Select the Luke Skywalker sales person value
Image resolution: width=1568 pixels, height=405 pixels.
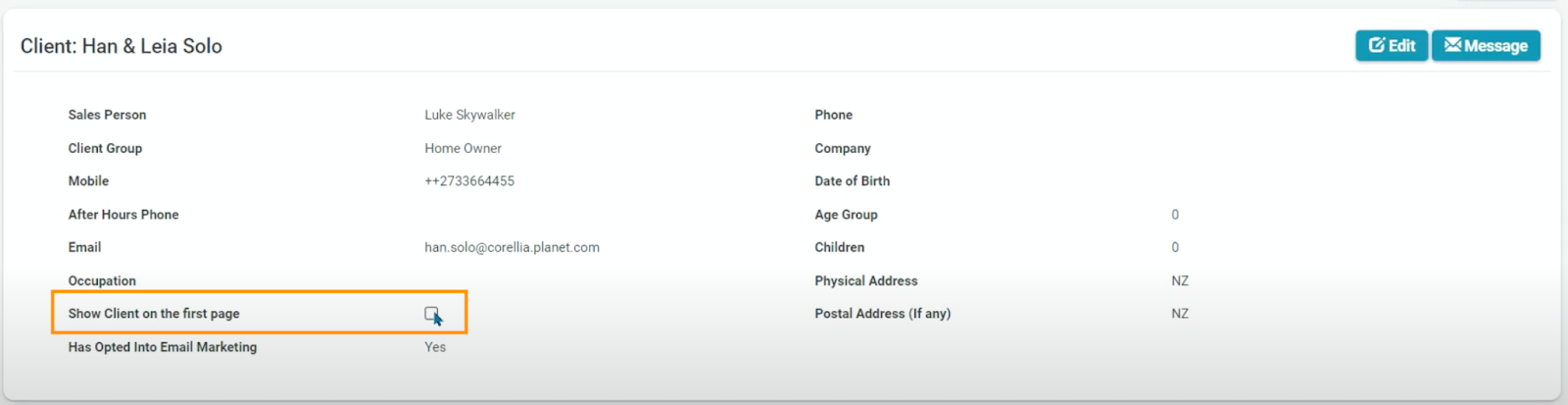point(469,115)
